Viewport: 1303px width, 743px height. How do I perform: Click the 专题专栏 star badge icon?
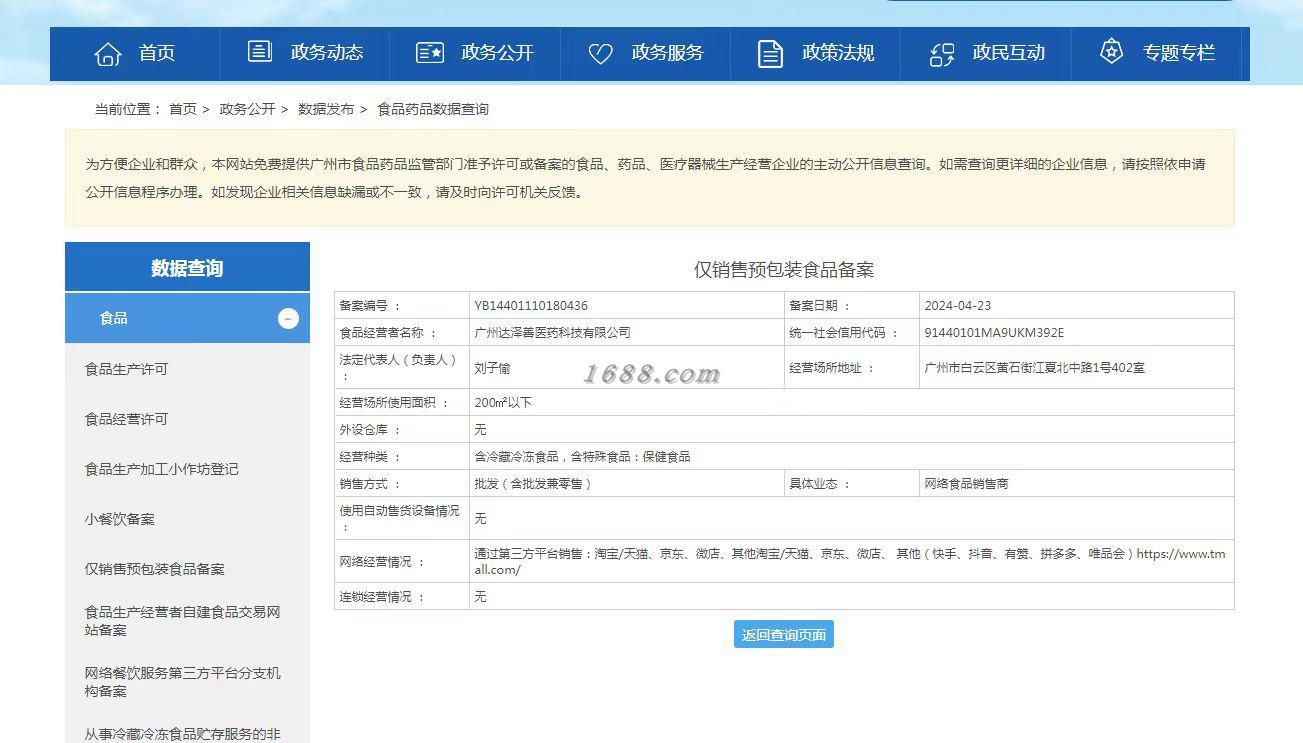coord(1111,52)
